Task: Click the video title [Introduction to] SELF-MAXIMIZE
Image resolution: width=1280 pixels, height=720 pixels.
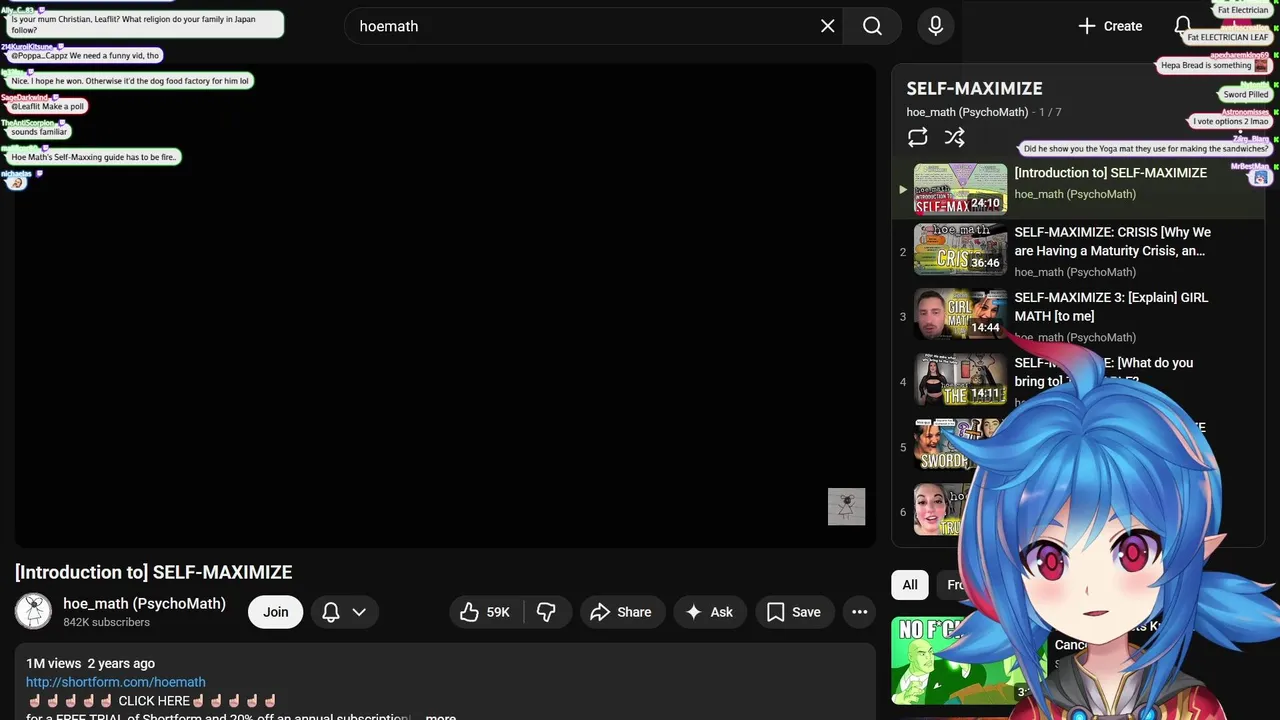Action: (x=154, y=572)
